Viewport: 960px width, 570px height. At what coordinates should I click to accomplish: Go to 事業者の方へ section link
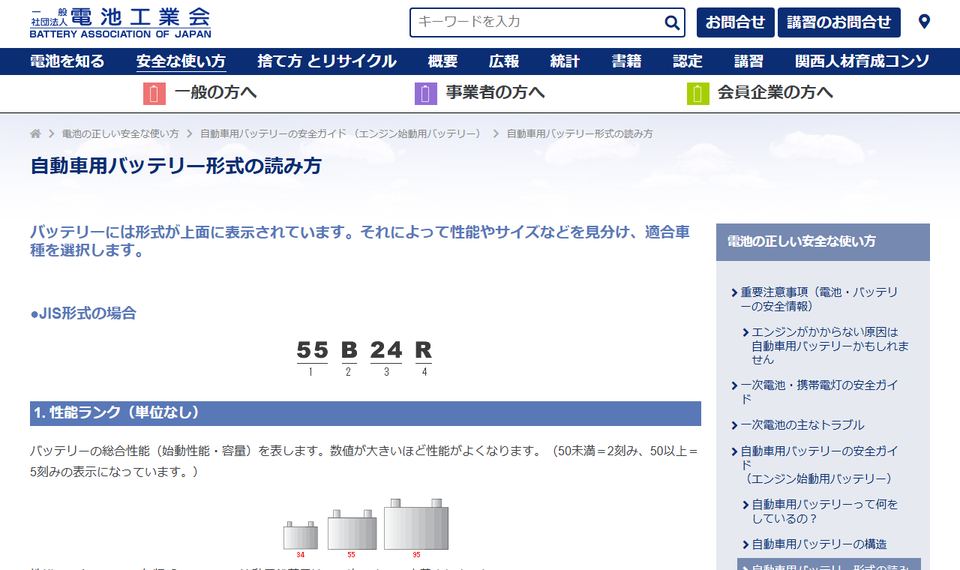click(x=495, y=92)
